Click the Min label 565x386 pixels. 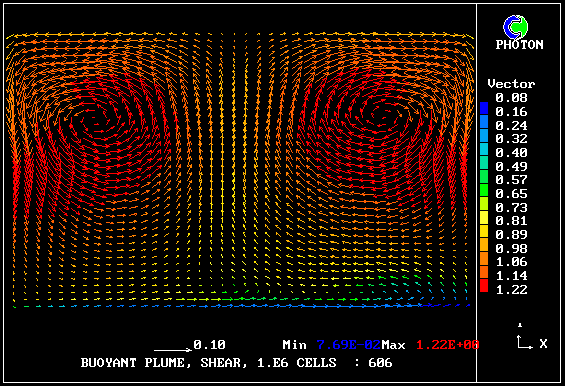click(x=294, y=345)
